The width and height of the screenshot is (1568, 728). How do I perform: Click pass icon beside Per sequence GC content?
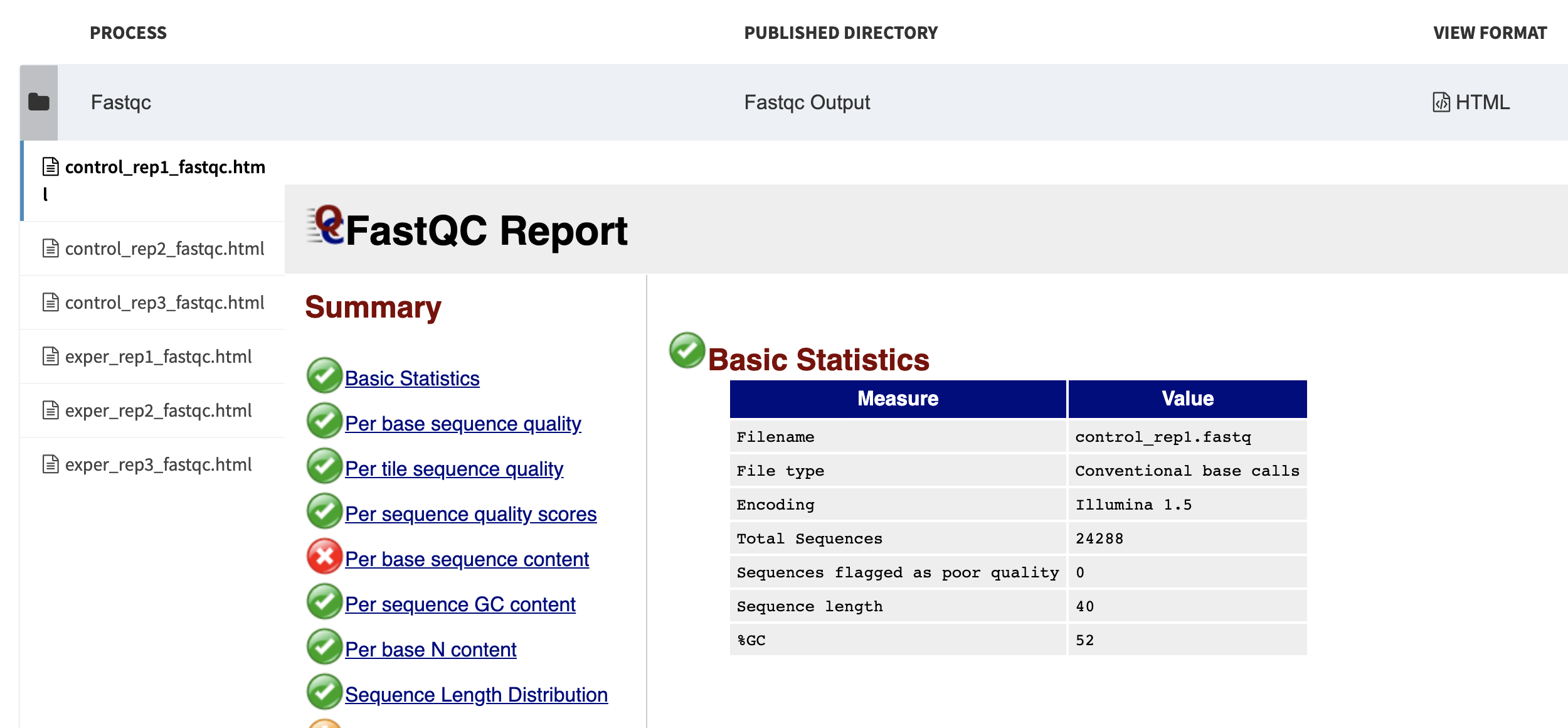(x=324, y=601)
